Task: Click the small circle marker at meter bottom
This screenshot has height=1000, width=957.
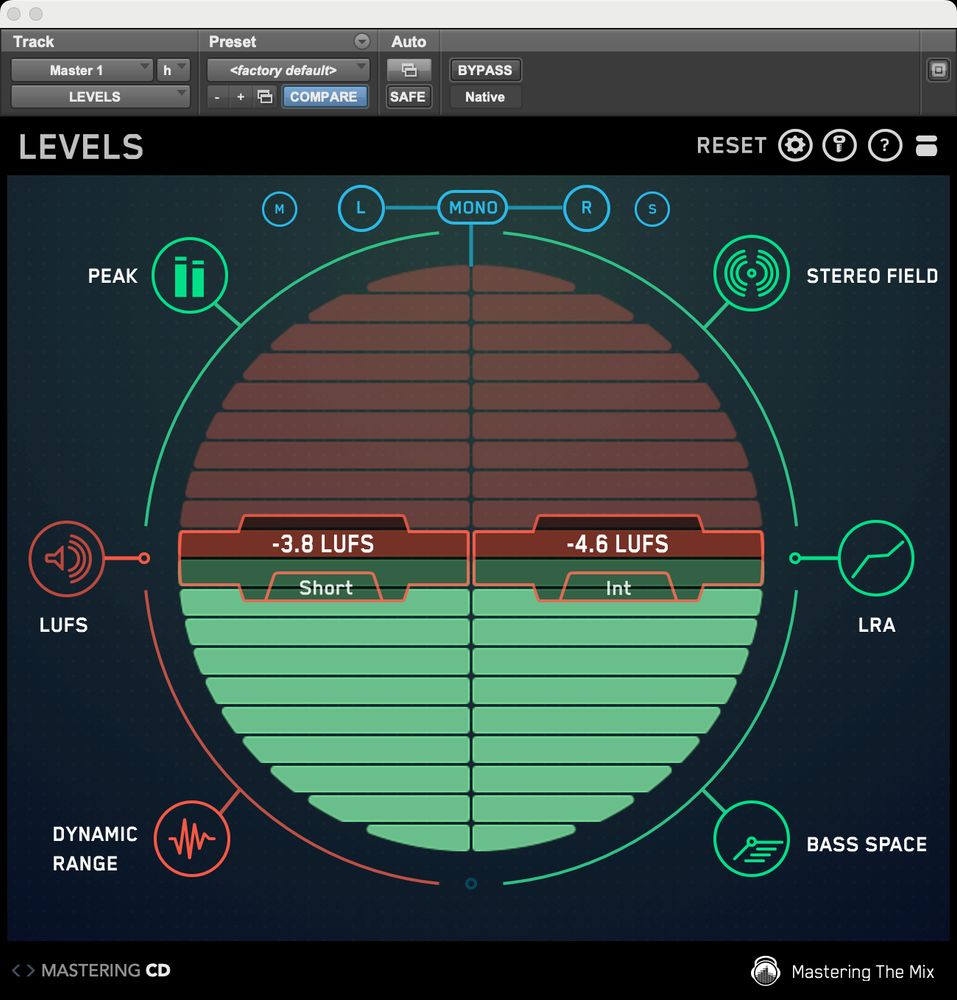Action: click(x=471, y=883)
